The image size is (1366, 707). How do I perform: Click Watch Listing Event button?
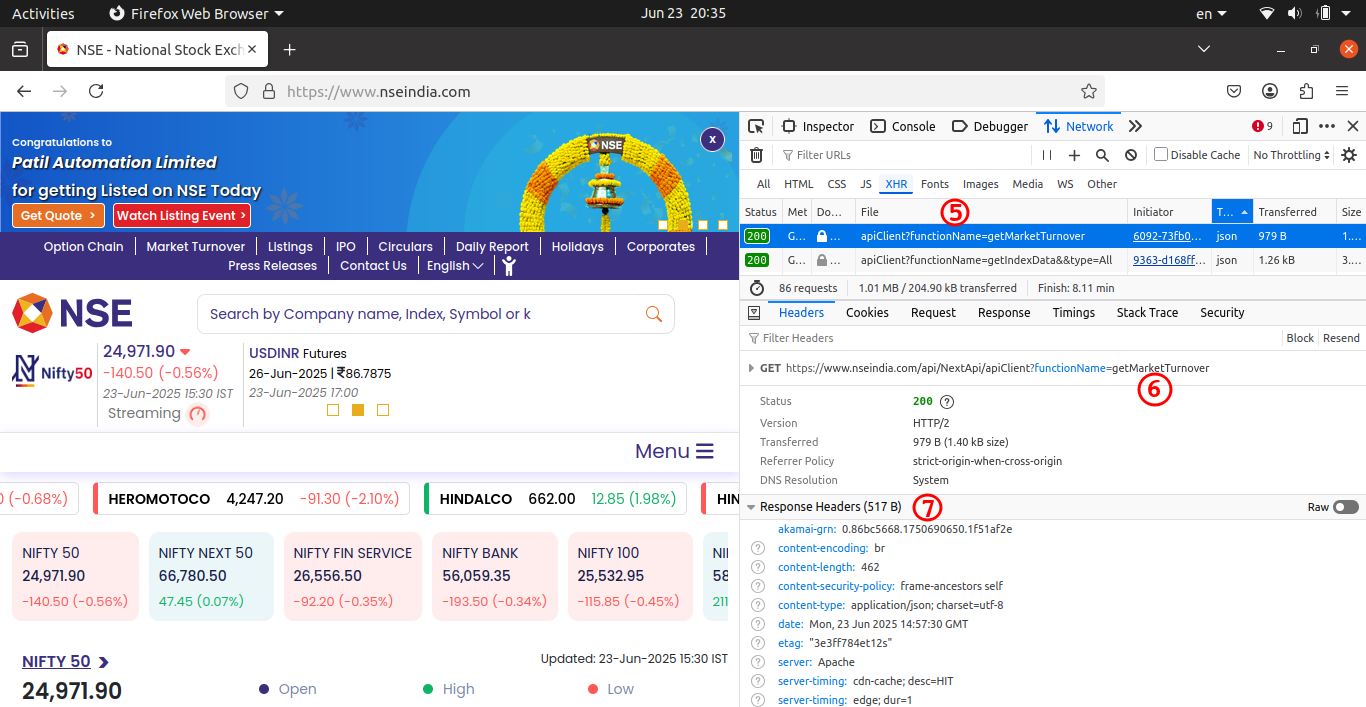181,216
